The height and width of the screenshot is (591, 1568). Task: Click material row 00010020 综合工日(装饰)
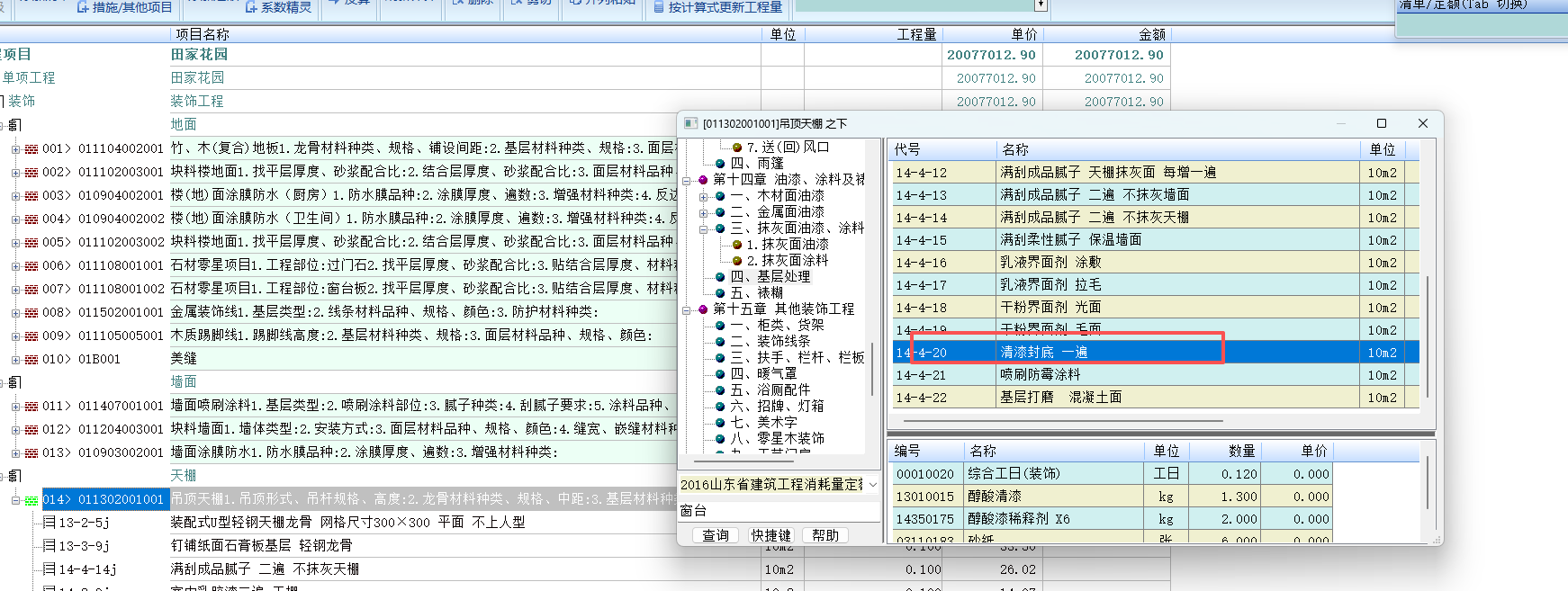1113,474
